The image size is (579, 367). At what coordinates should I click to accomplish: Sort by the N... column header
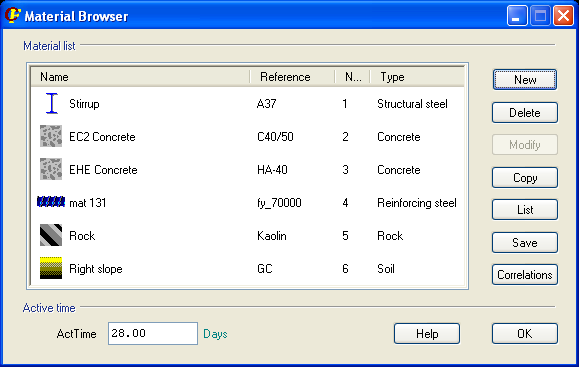click(x=353, y=77)
